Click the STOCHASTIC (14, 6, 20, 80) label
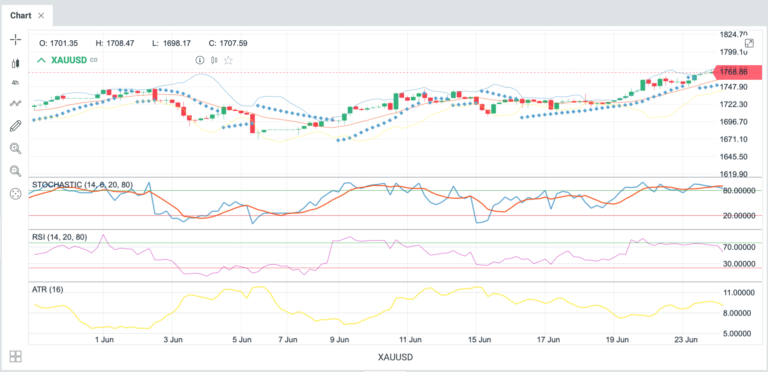This screenshot has height=372, width=768. [82, 185]
